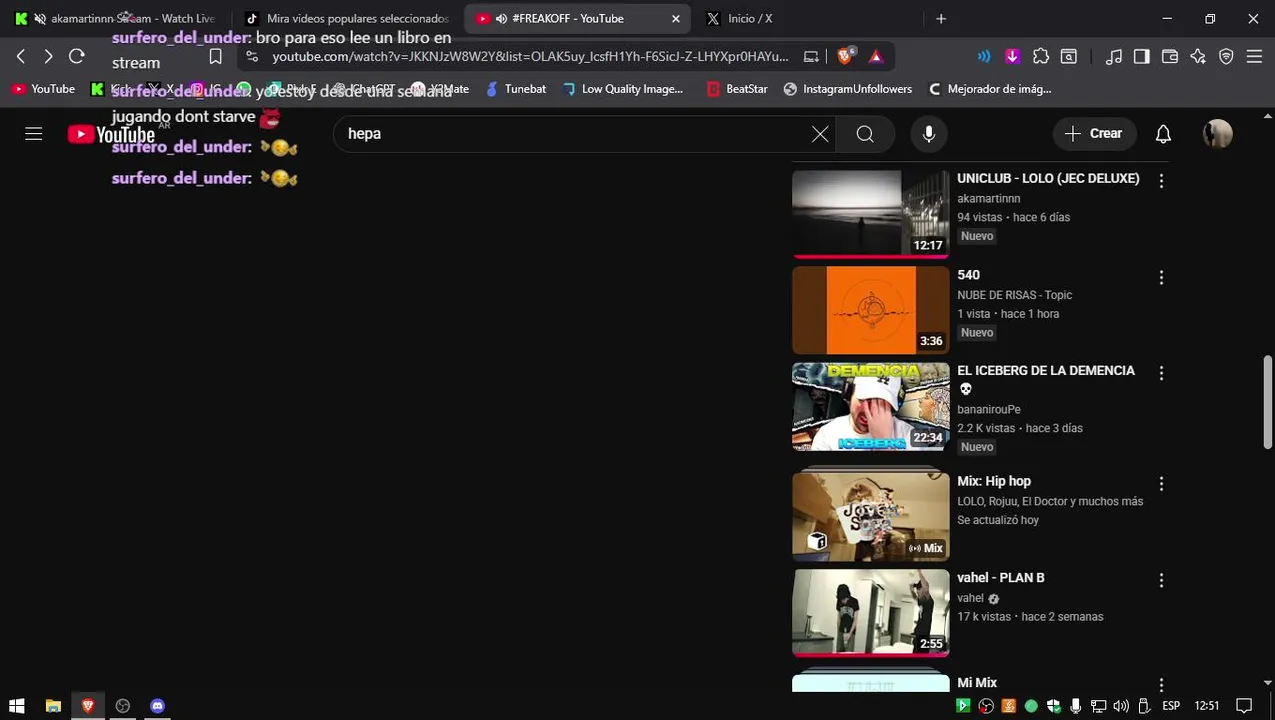1275x720 pixels.
Task: Go forward with the browser forward arrow
Action: coord(48,57)
